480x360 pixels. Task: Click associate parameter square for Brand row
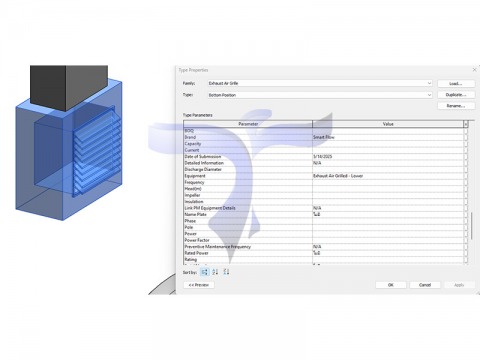[466, 137]
